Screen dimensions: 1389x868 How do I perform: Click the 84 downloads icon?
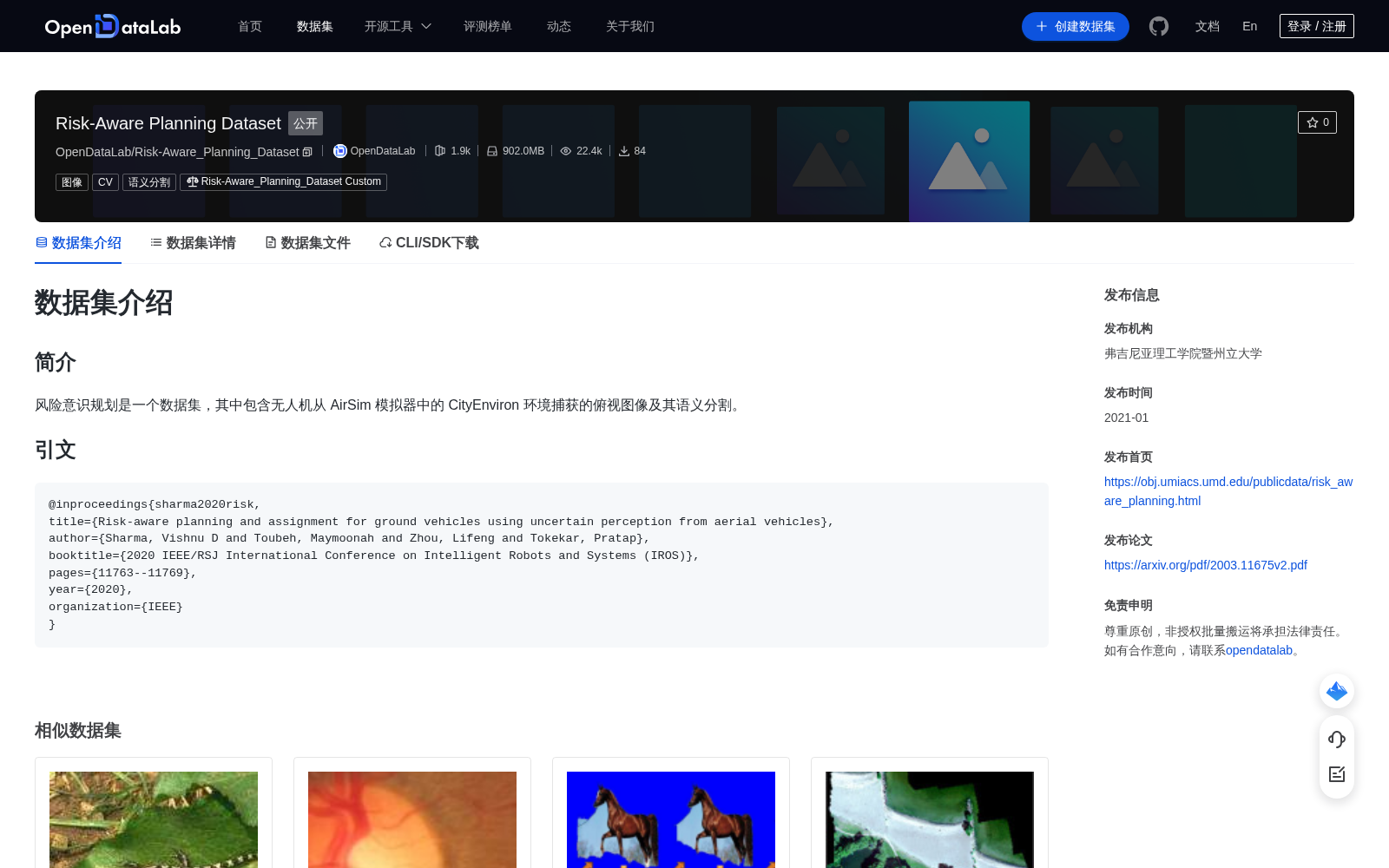pos(624,151)
